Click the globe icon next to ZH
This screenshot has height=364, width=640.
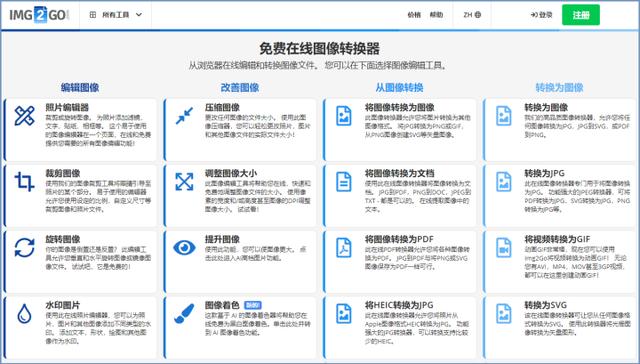(478, 15)
